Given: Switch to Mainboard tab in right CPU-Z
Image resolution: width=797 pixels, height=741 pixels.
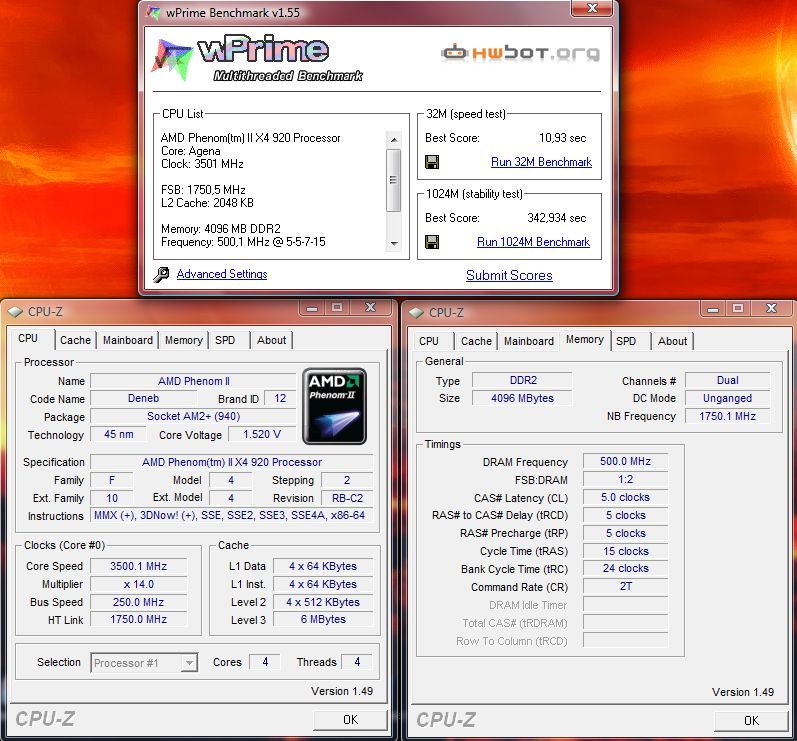Looking at the screenshot, I should (529, 341).
